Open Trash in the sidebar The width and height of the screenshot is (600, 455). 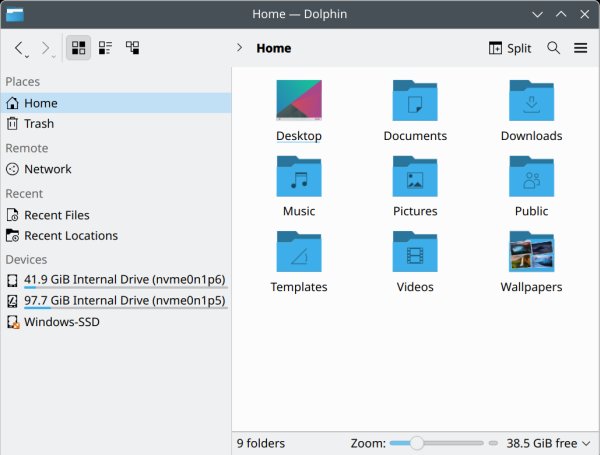pos(116,124)
